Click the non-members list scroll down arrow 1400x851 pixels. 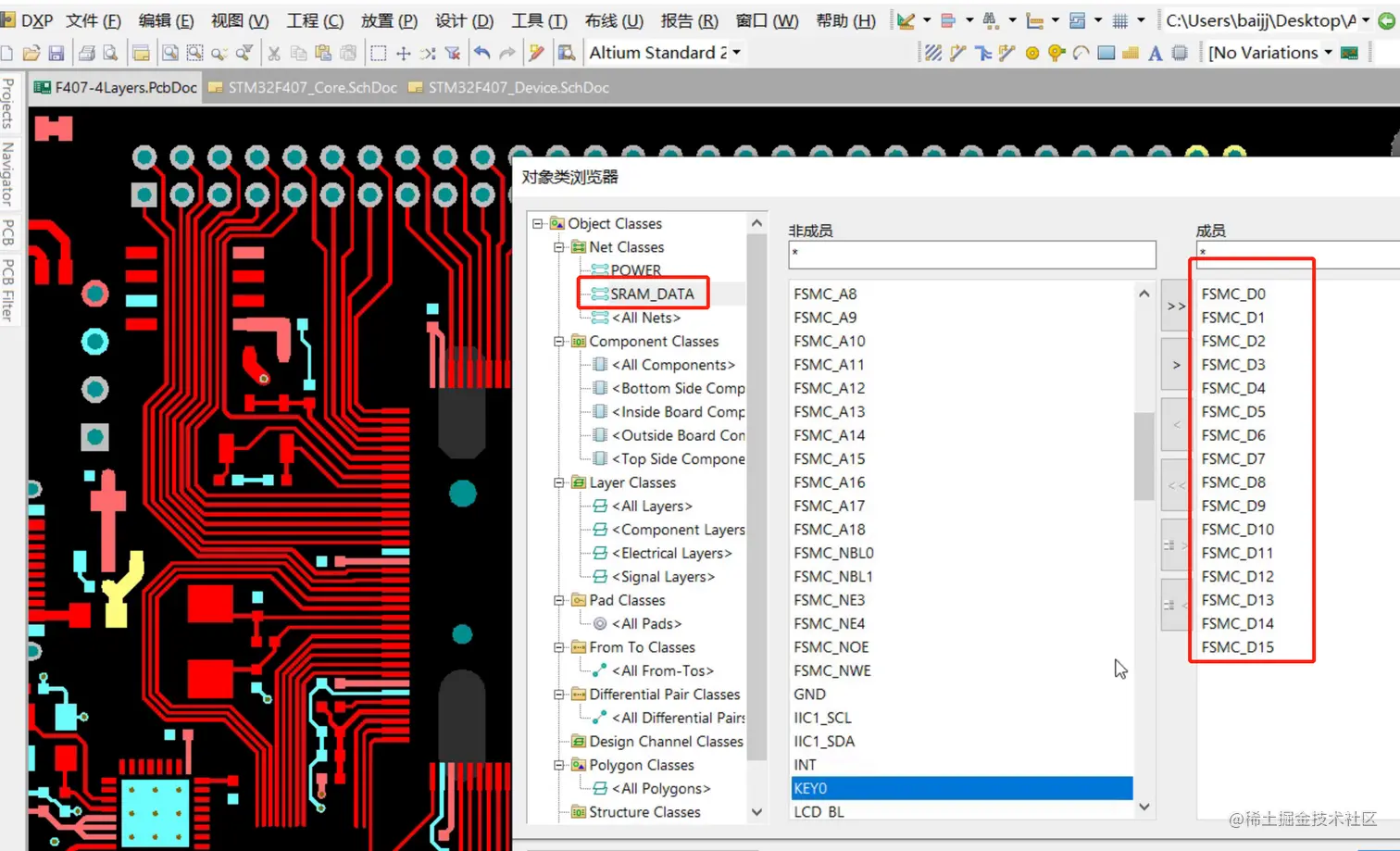pos(1144,807)
